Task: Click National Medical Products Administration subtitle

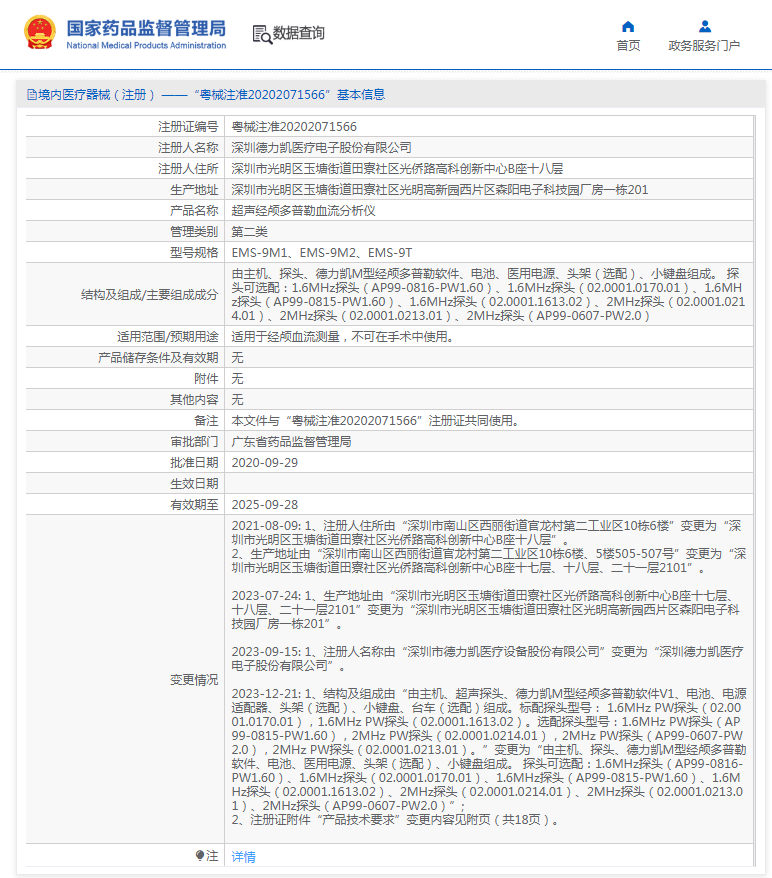Action: 146,45
